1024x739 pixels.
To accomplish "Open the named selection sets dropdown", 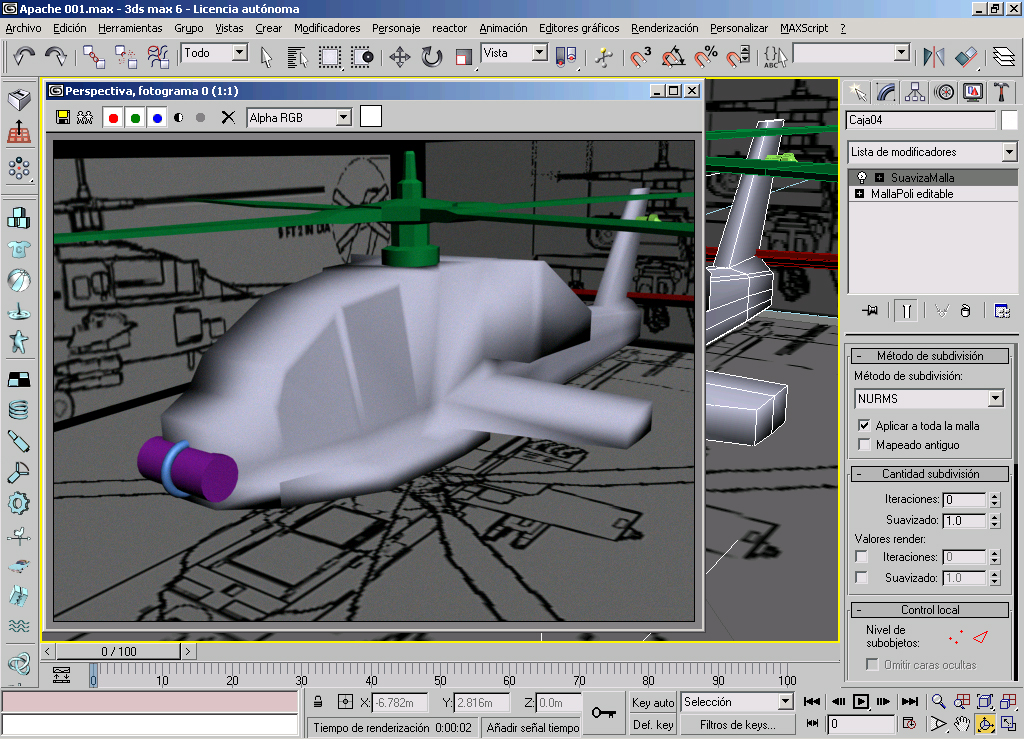I will 902,53.
